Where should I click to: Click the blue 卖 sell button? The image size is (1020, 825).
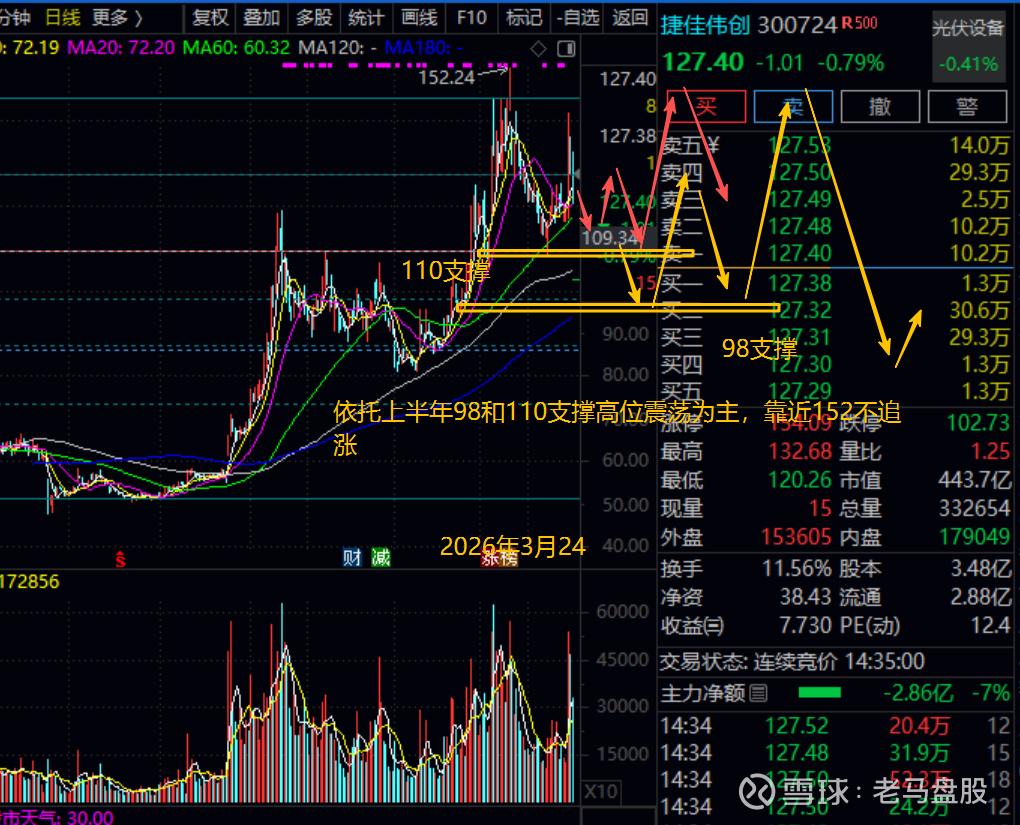click(793, 106)
